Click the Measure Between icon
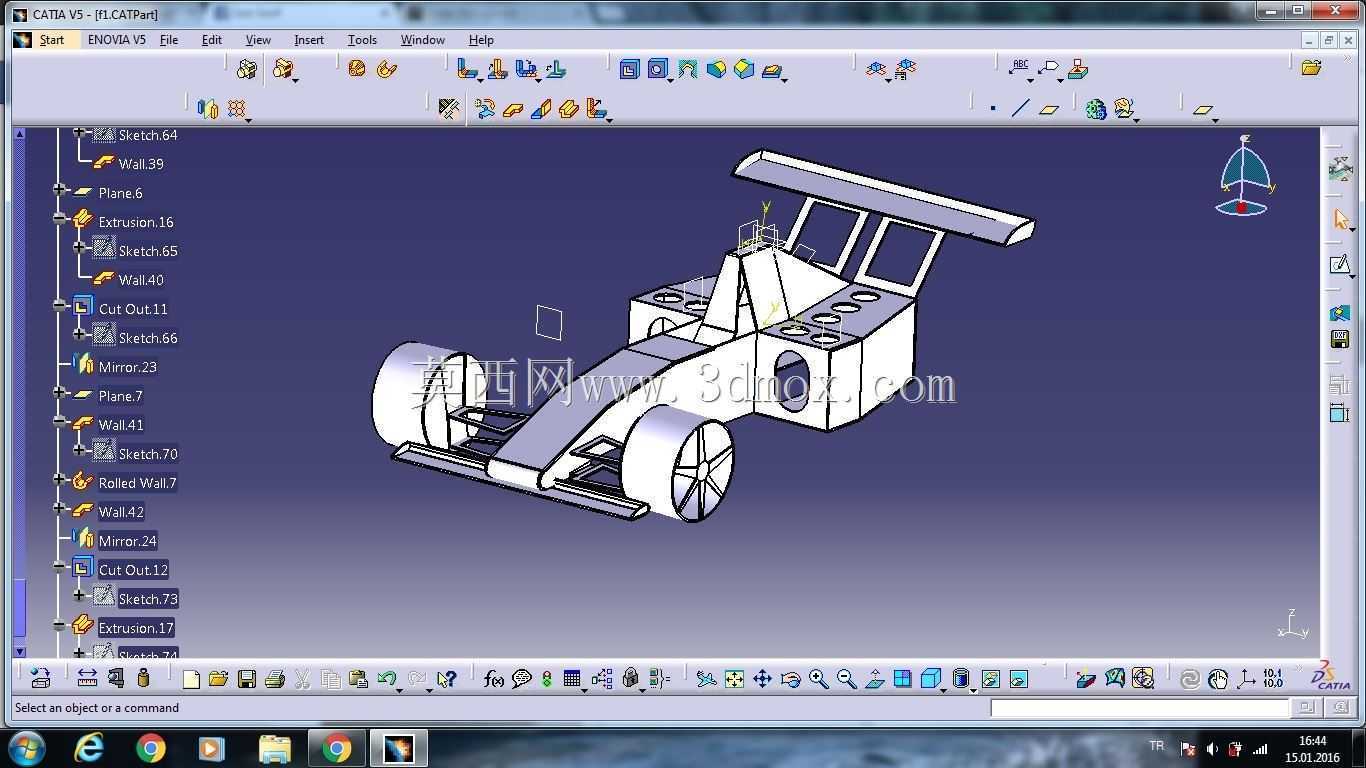The image size is (1366, 768). tap(87, 678)
